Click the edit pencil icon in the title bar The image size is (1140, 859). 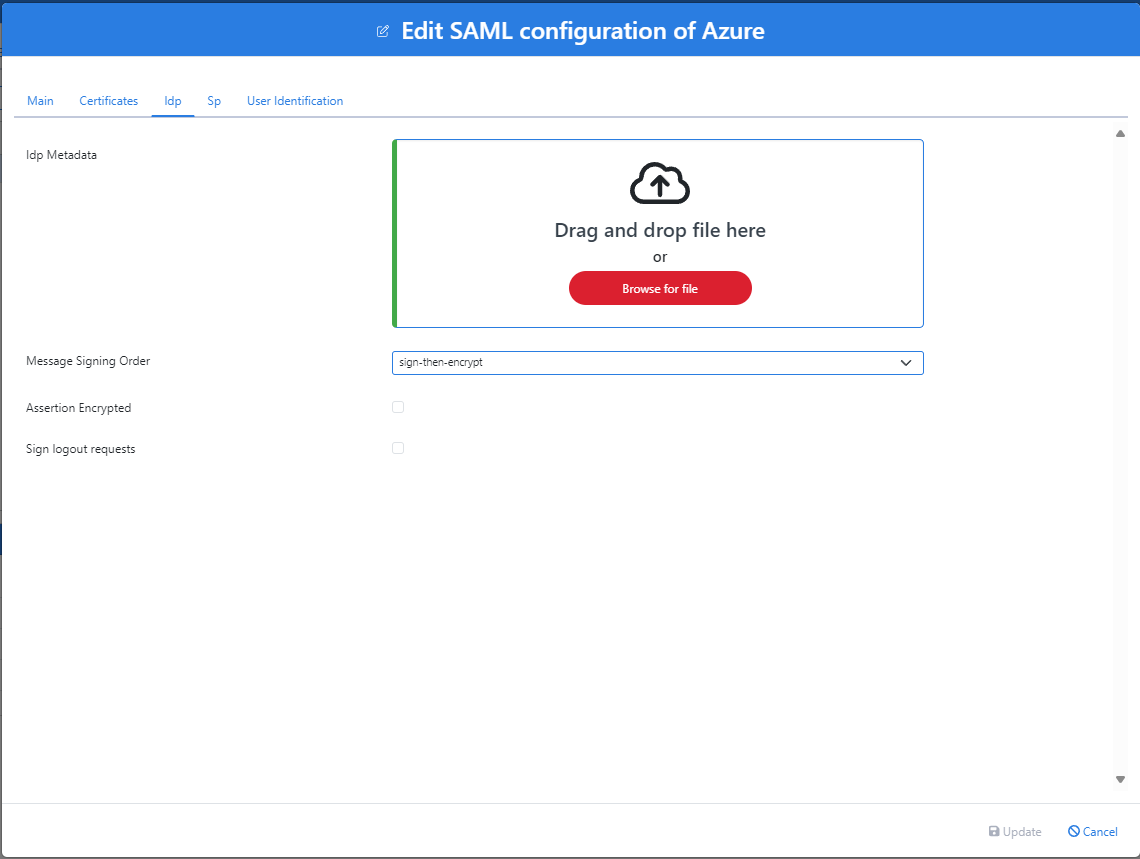pyautogui.click(x=383, y=31)
